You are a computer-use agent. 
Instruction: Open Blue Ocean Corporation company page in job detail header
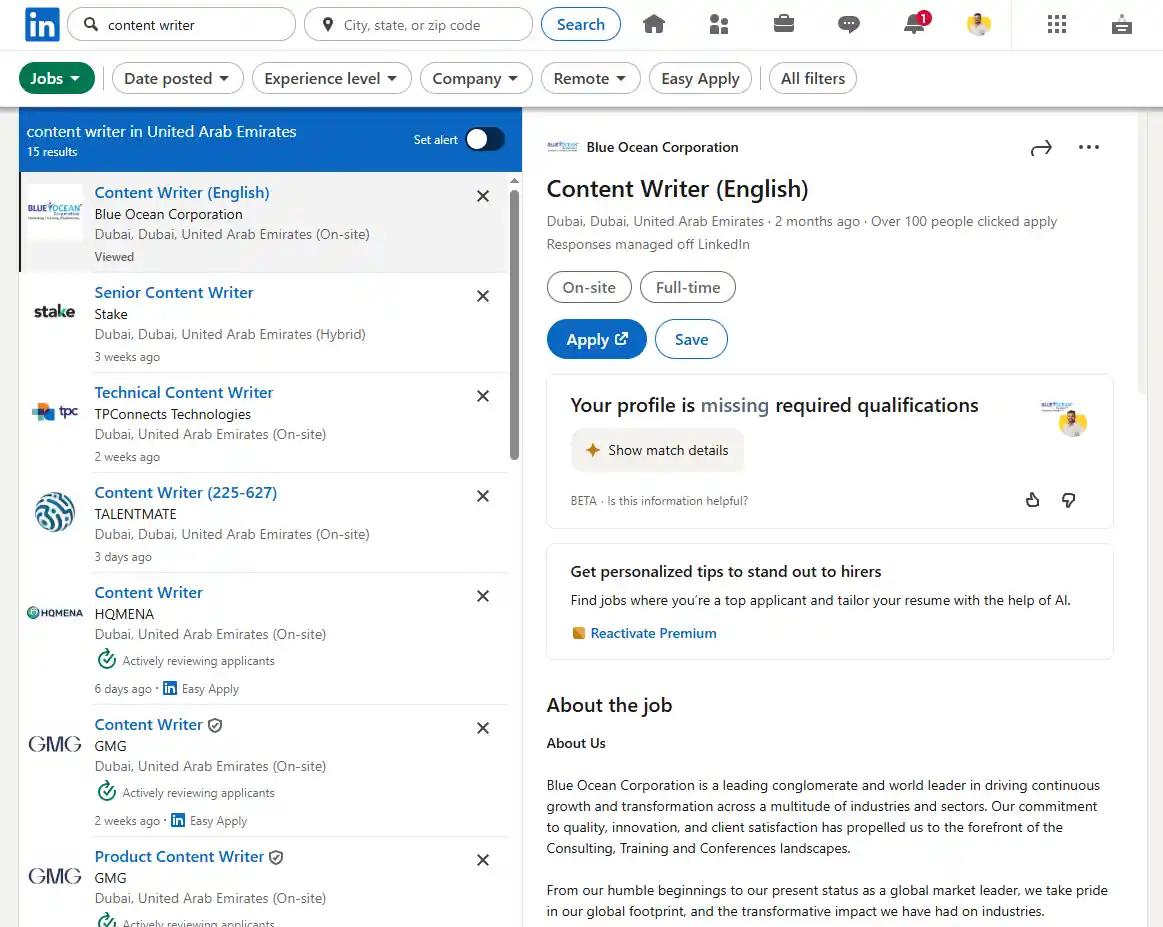pyautogui.click(x=662, y=148)
